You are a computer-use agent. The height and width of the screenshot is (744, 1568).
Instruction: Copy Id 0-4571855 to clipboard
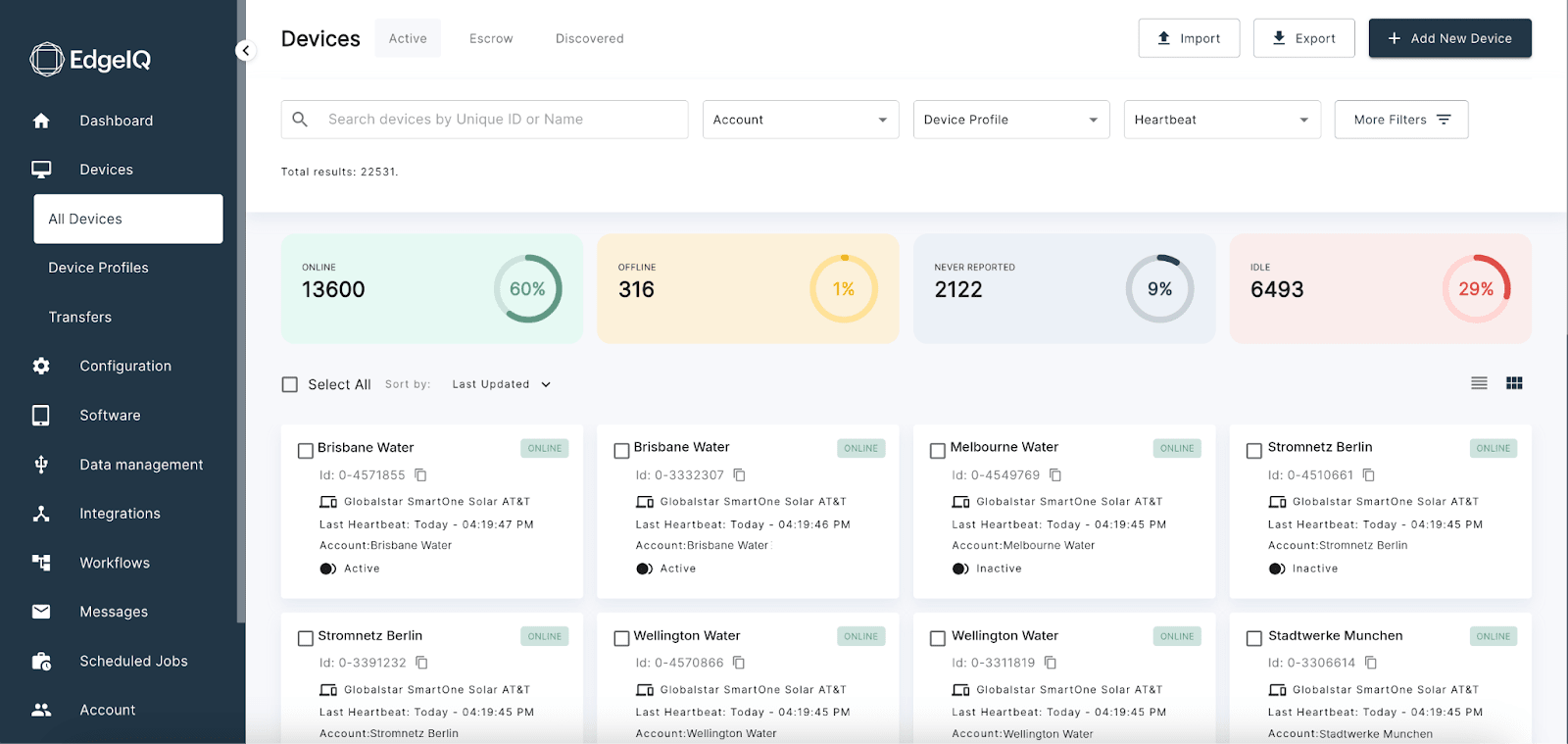point(420,474)
